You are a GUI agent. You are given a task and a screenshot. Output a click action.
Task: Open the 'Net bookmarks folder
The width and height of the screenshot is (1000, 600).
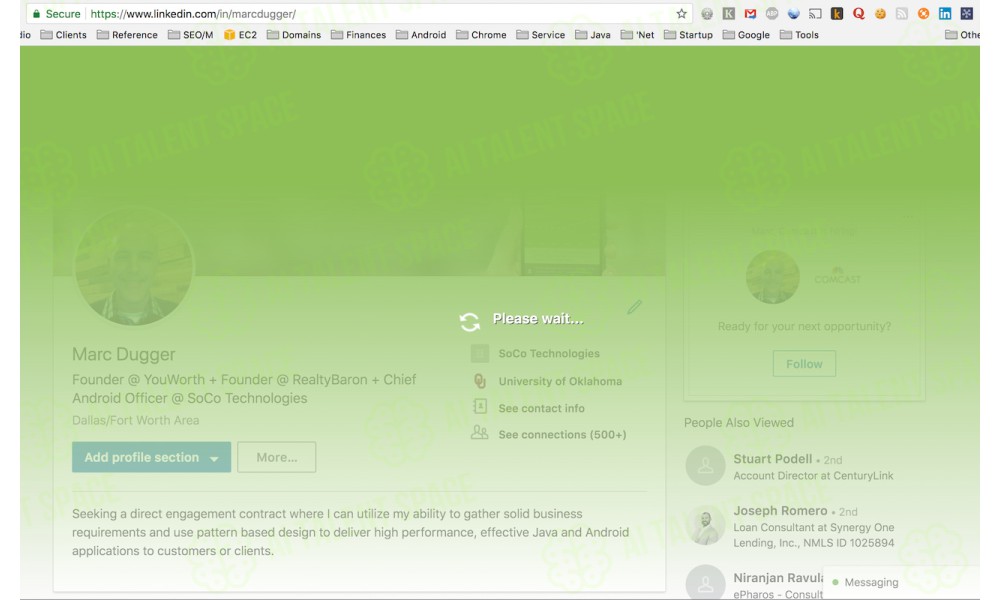click(637, 35)
